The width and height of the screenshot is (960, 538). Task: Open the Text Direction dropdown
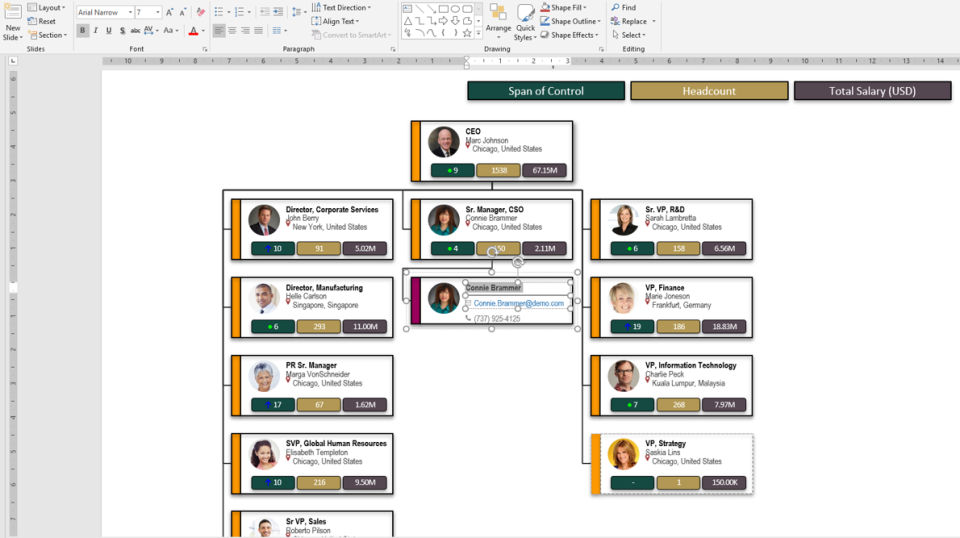point(341,7)
